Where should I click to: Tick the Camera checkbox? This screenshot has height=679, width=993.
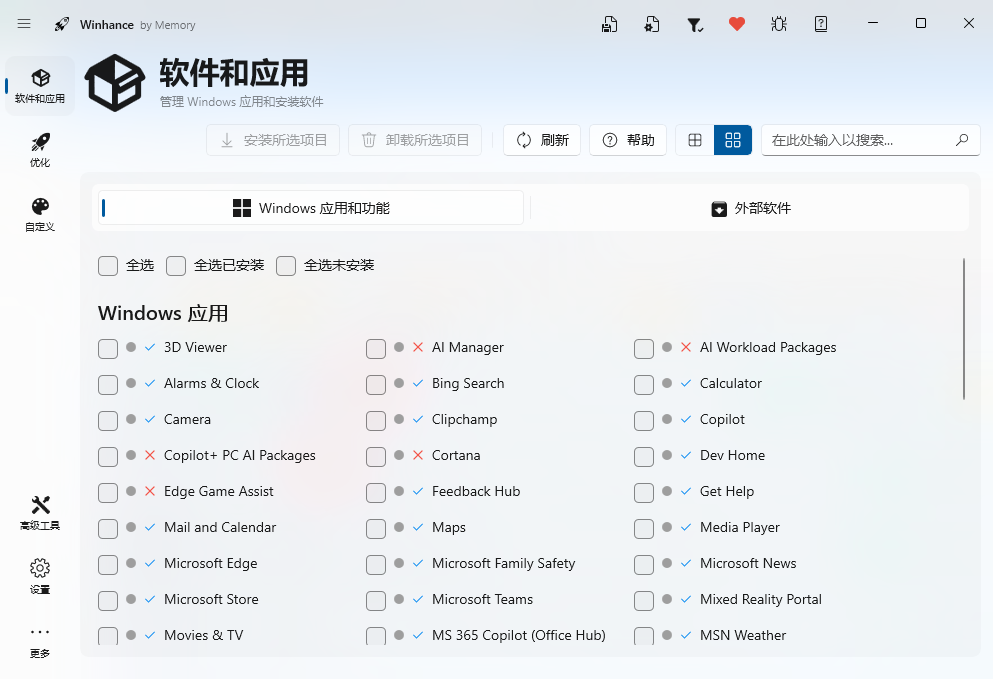pos(108,421)
